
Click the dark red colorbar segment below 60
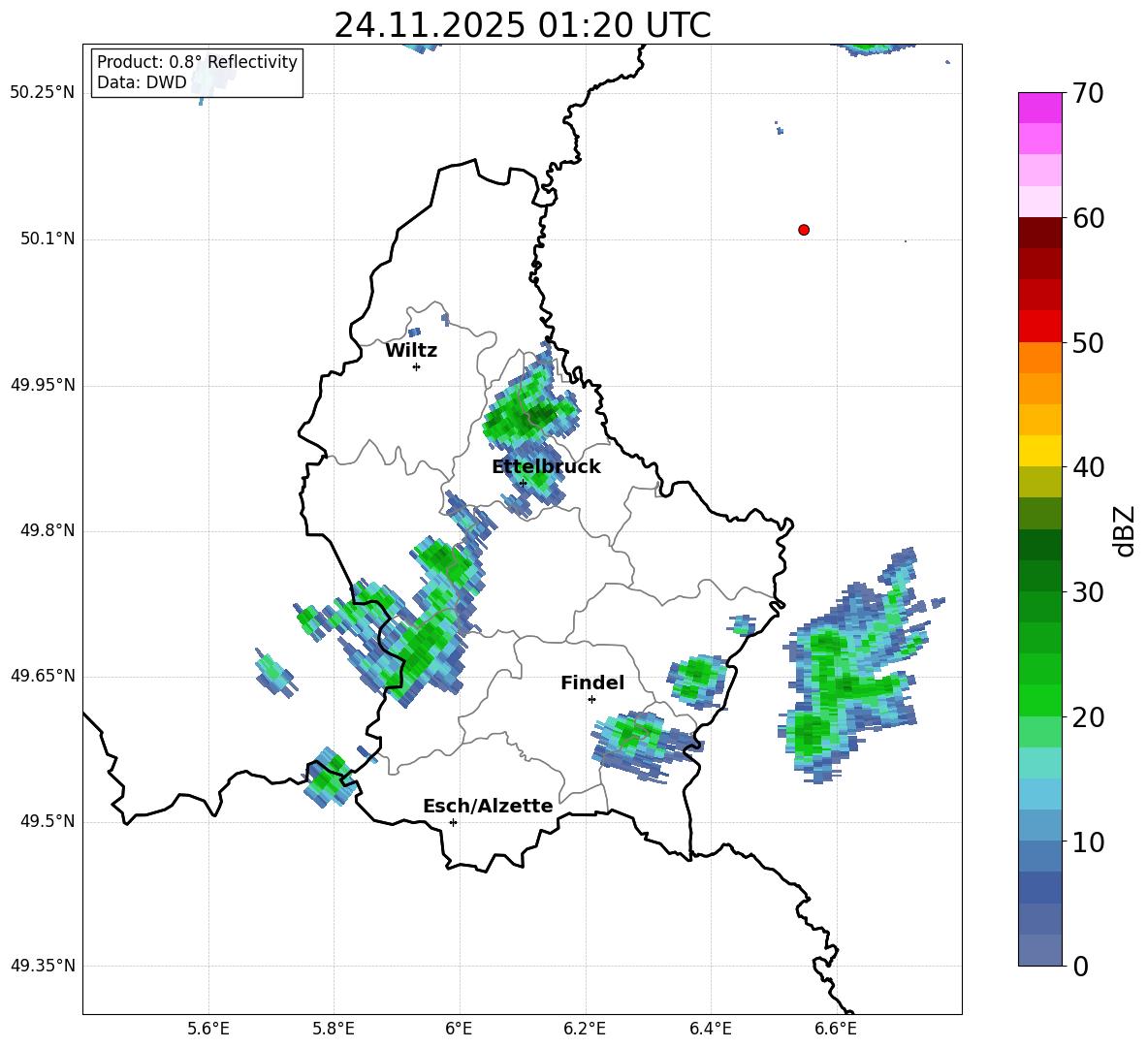pos(1039,233)
